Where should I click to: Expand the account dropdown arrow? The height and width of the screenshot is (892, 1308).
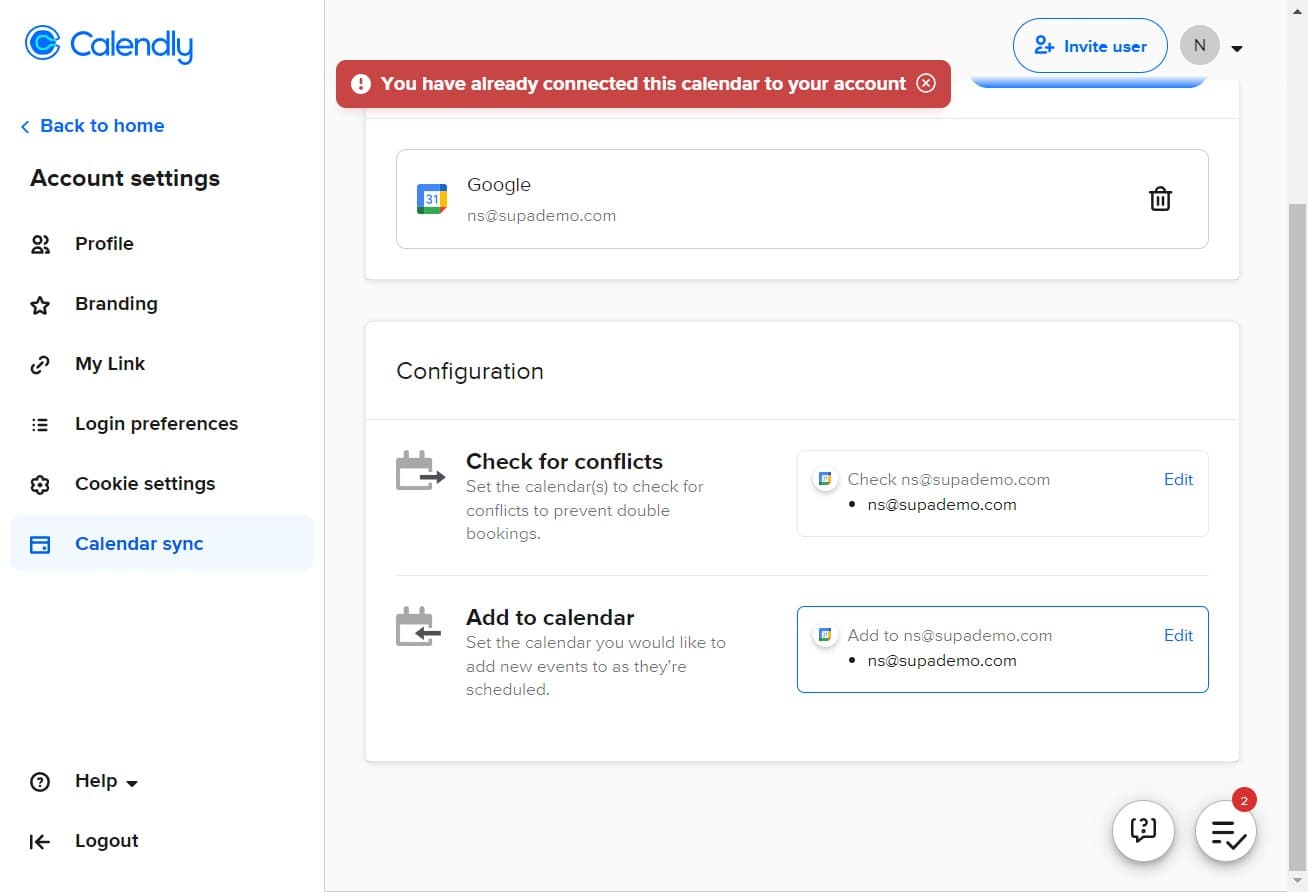tap(1237, 48)
